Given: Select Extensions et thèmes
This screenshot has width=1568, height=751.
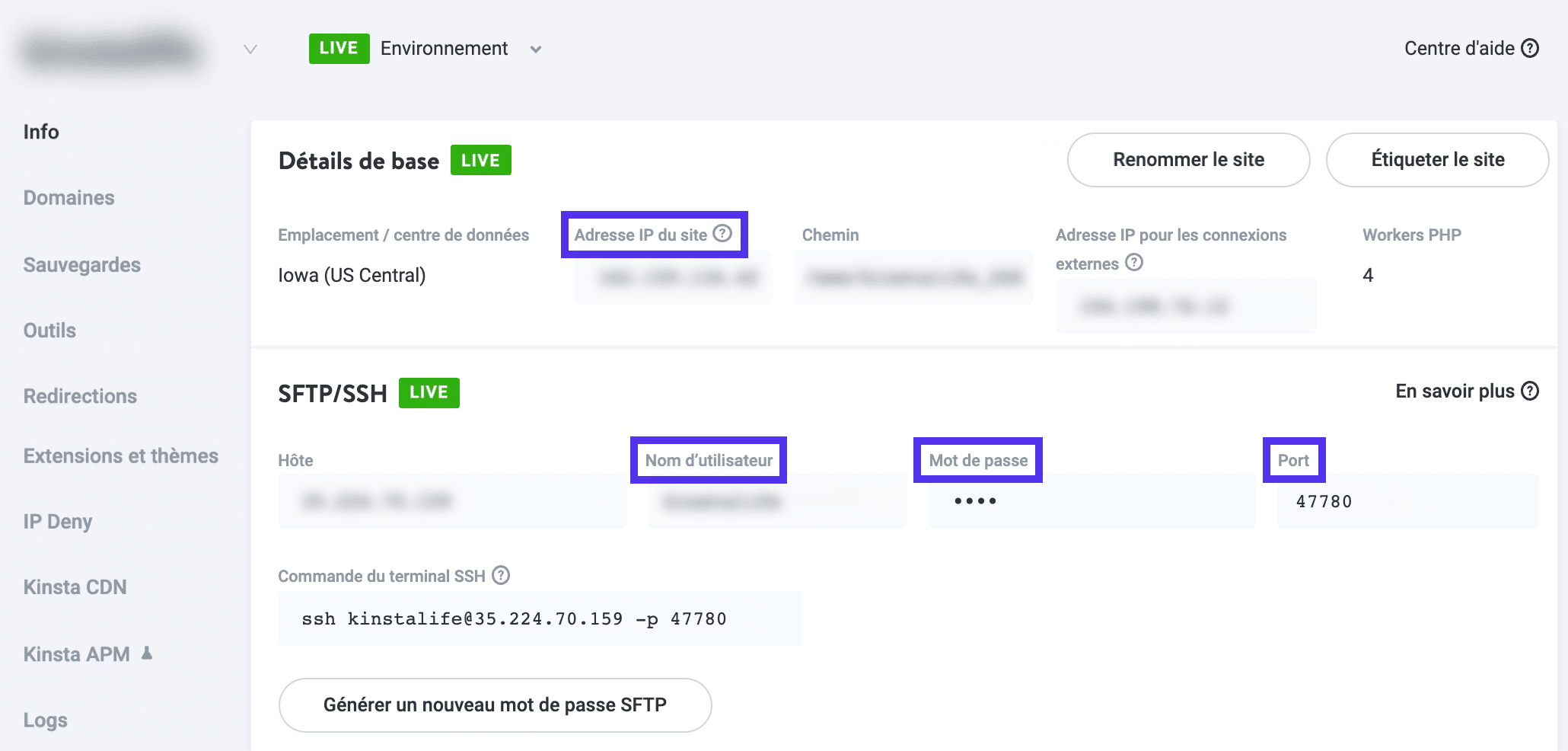Looking at the screenshot, I should [x=121, y=455].
